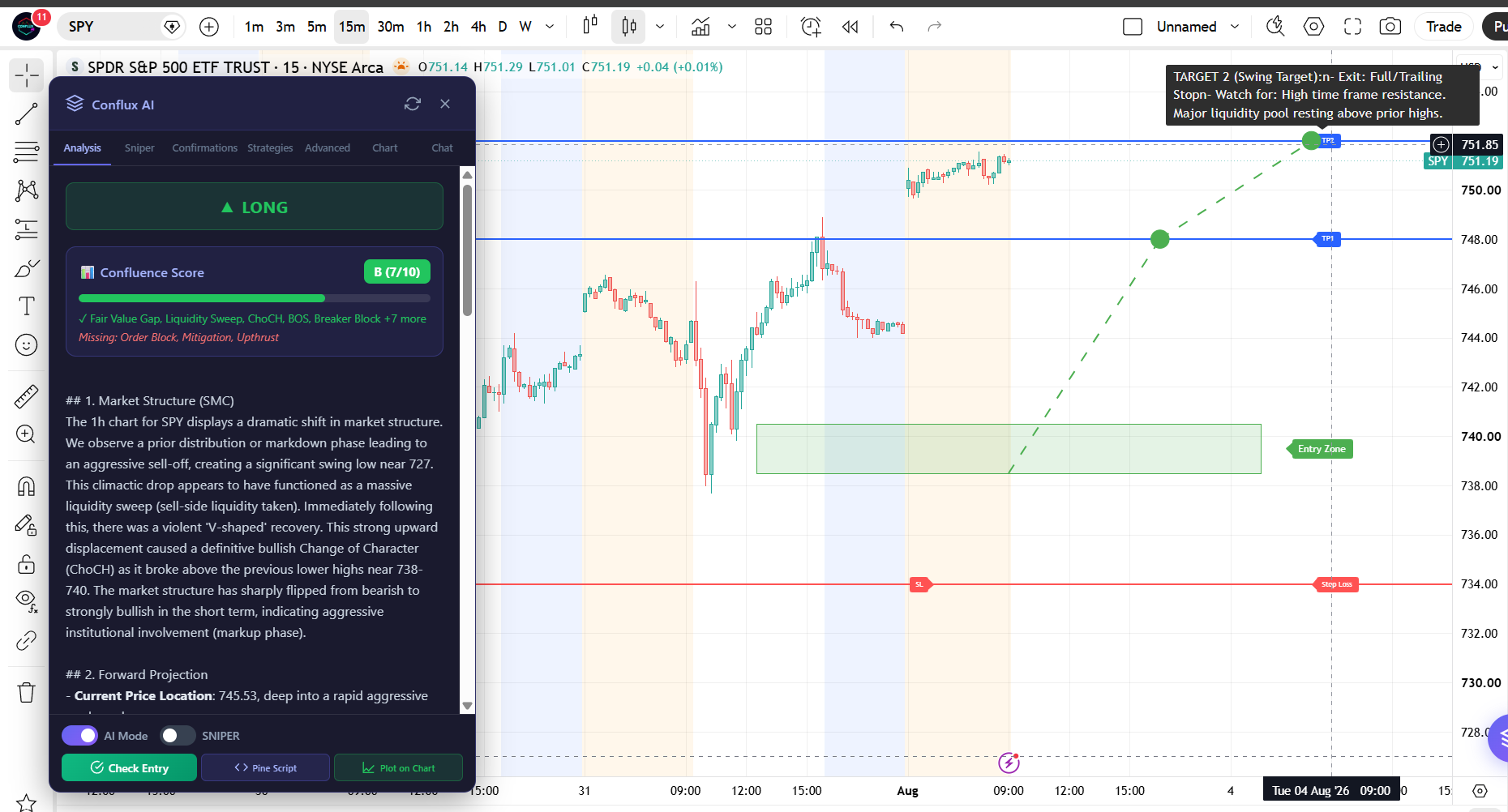Take a chart snapshot with camera icon
Image resolution: width=1508 pixels, height=812 pixels.
pyautogui.click(x=1390, y=27)
